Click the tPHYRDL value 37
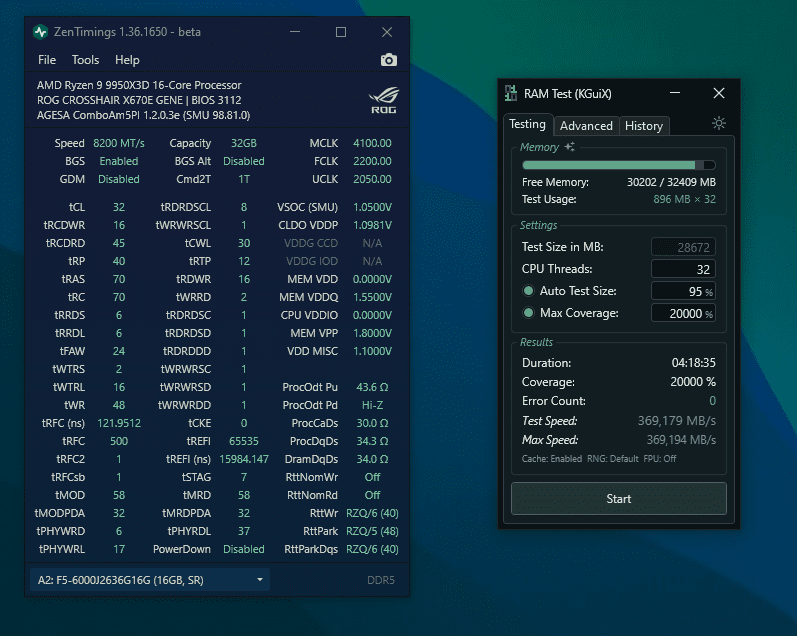 (244, 531)
